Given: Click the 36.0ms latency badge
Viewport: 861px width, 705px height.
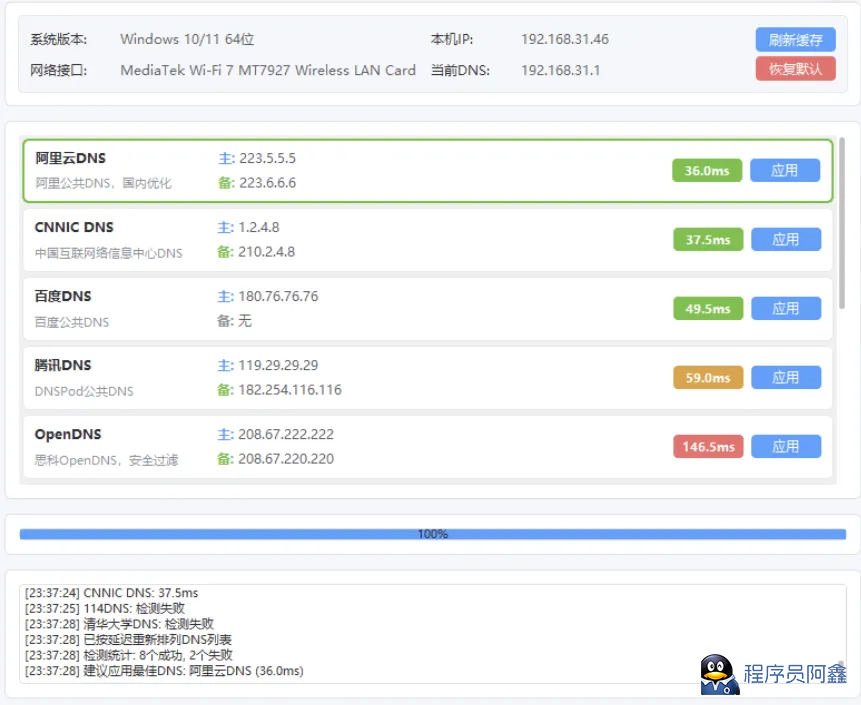Looking at the screenshot, I should pyautogui.click(x=706, y=171).
